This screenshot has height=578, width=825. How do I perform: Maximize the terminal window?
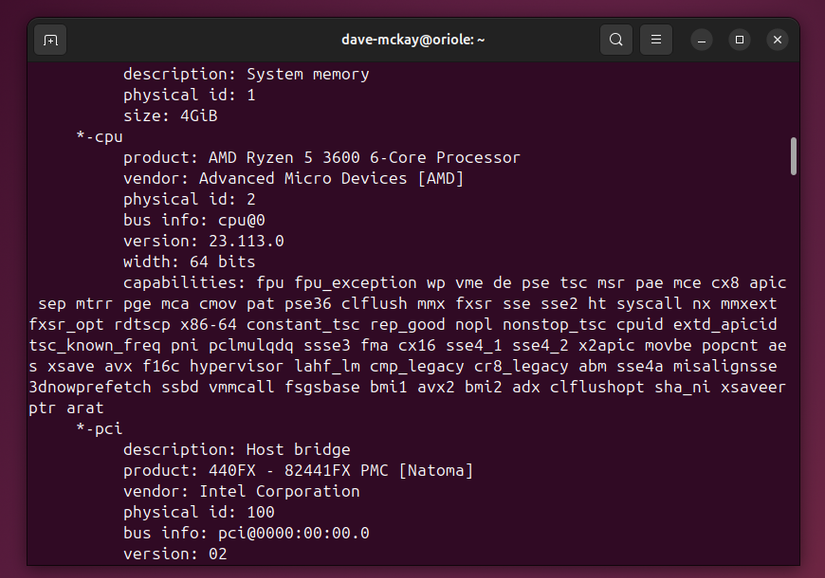click(739, 40)
